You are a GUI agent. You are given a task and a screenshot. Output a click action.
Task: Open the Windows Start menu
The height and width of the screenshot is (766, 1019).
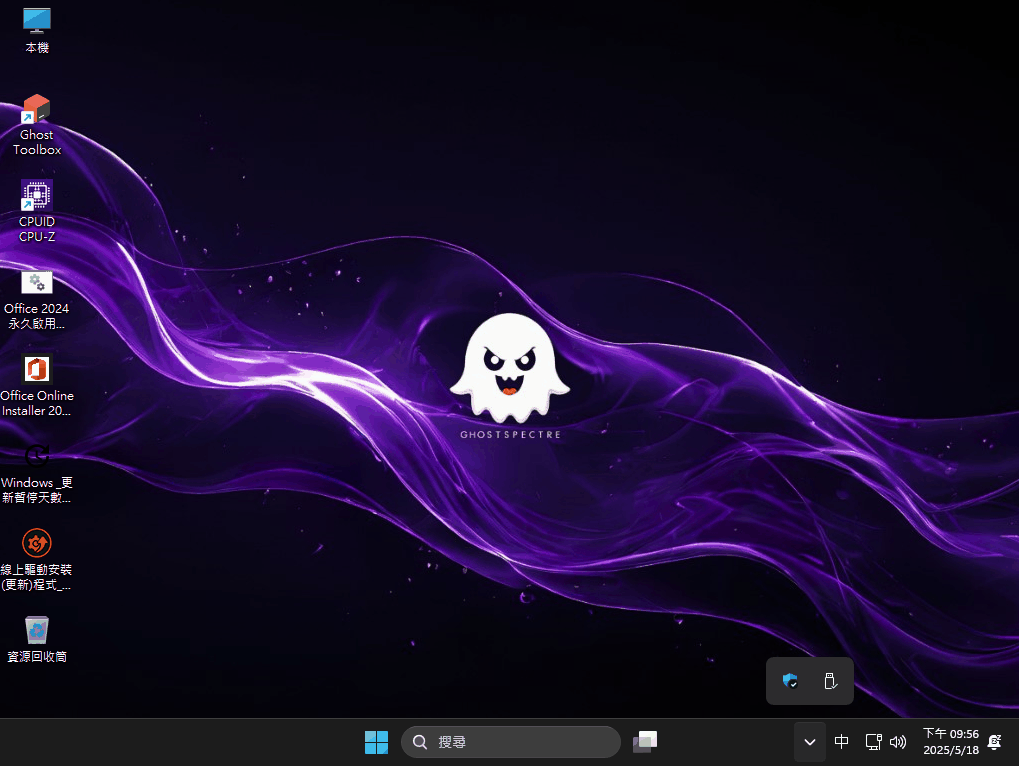[376, 742]
